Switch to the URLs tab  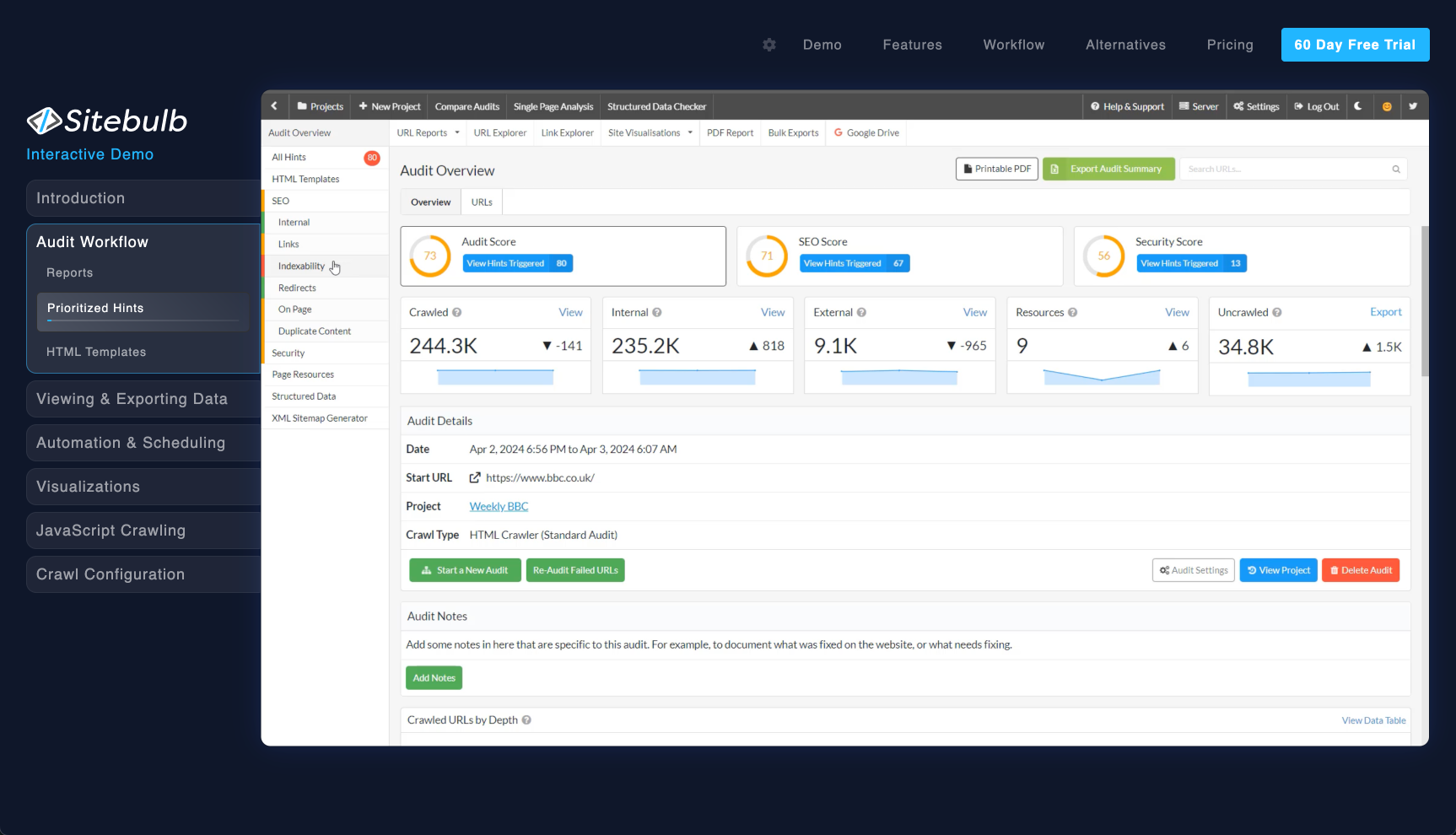[x=482, y=202]
